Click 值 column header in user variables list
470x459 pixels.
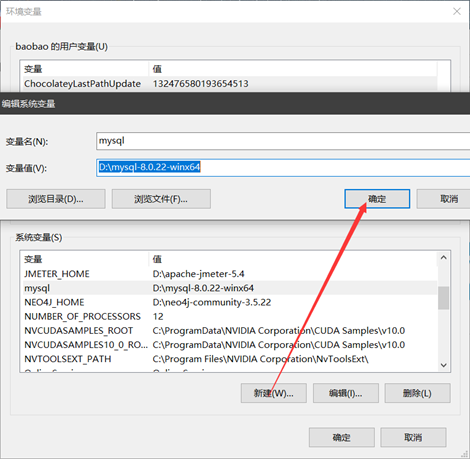[293, 69]
